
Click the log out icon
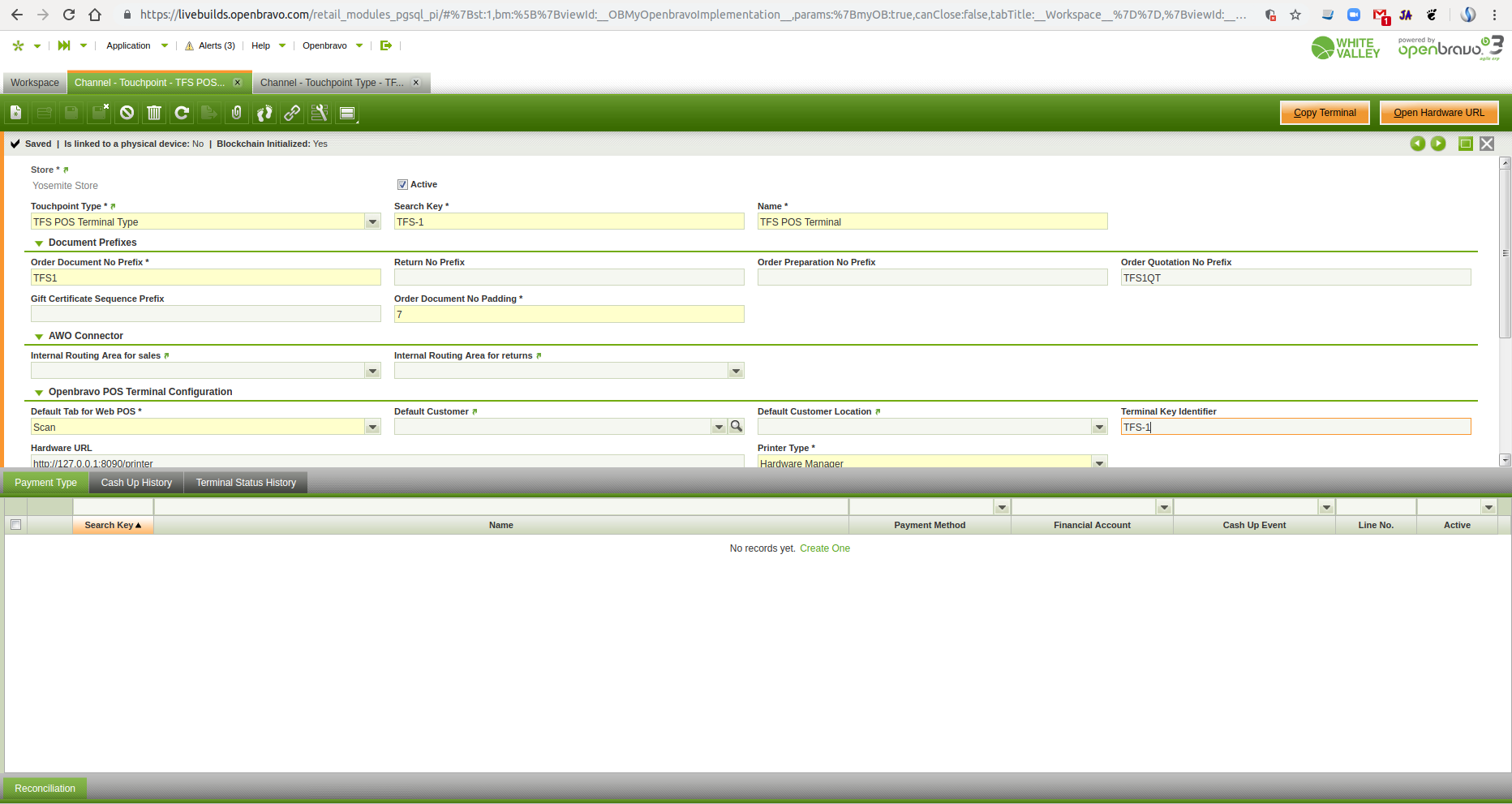click(x=386, y=45)
